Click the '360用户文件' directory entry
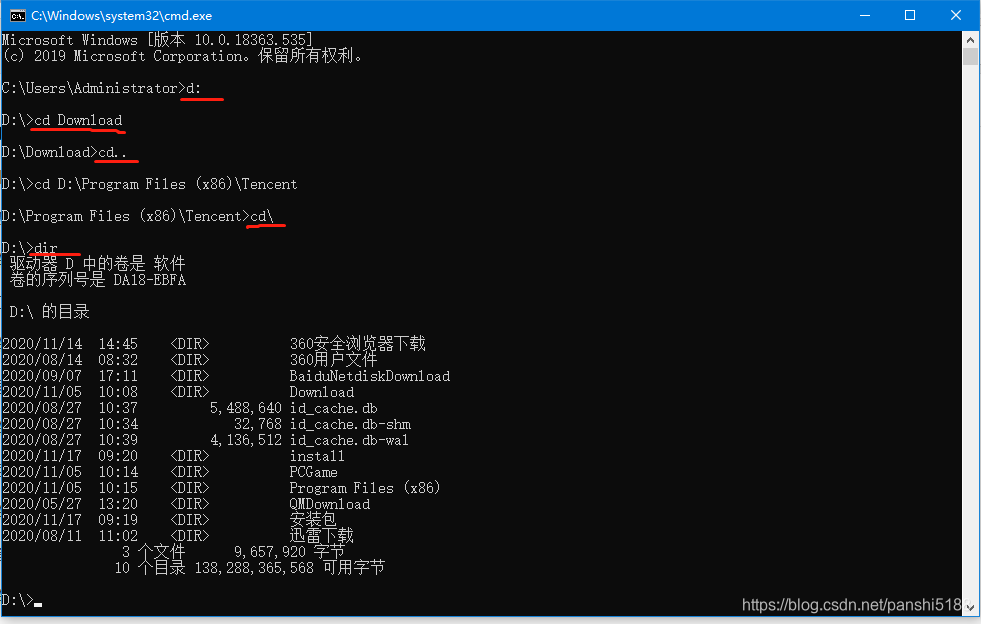The width and height of the screenshot is (981, 624). (x=333, y=360)
